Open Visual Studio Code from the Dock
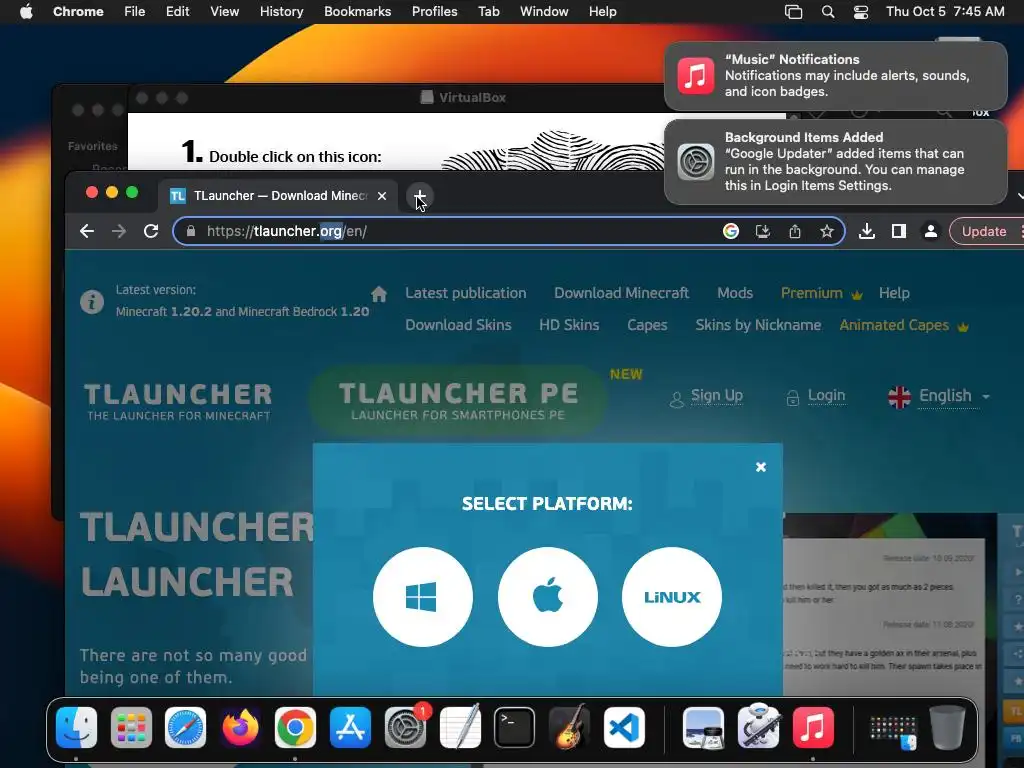 click(x=624, y=728)
